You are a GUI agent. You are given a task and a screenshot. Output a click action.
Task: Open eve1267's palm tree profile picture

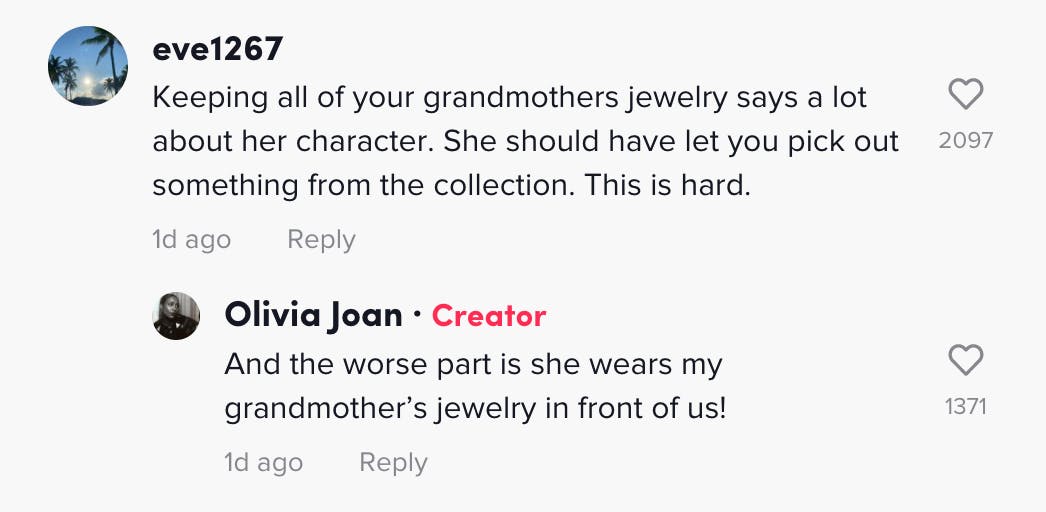tap(88, 65)
